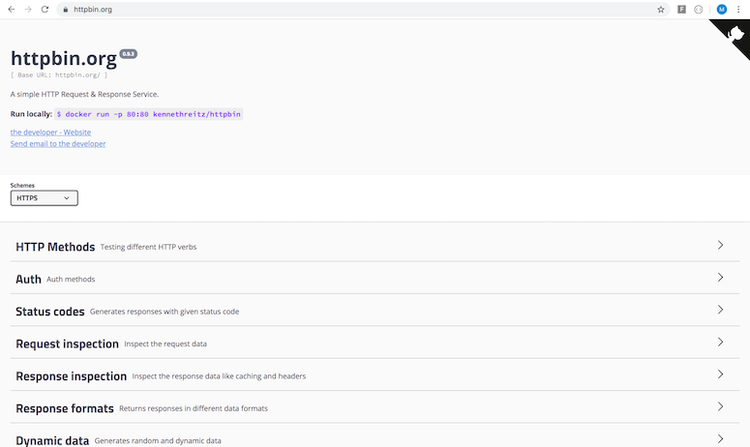
Task: Open the Chrome three-dot menu
Action: 739,9
